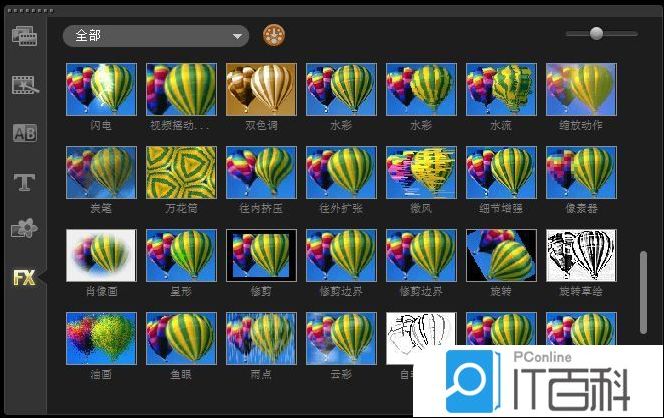Adjust the thumbnail size slider

[x=597, y=33]
